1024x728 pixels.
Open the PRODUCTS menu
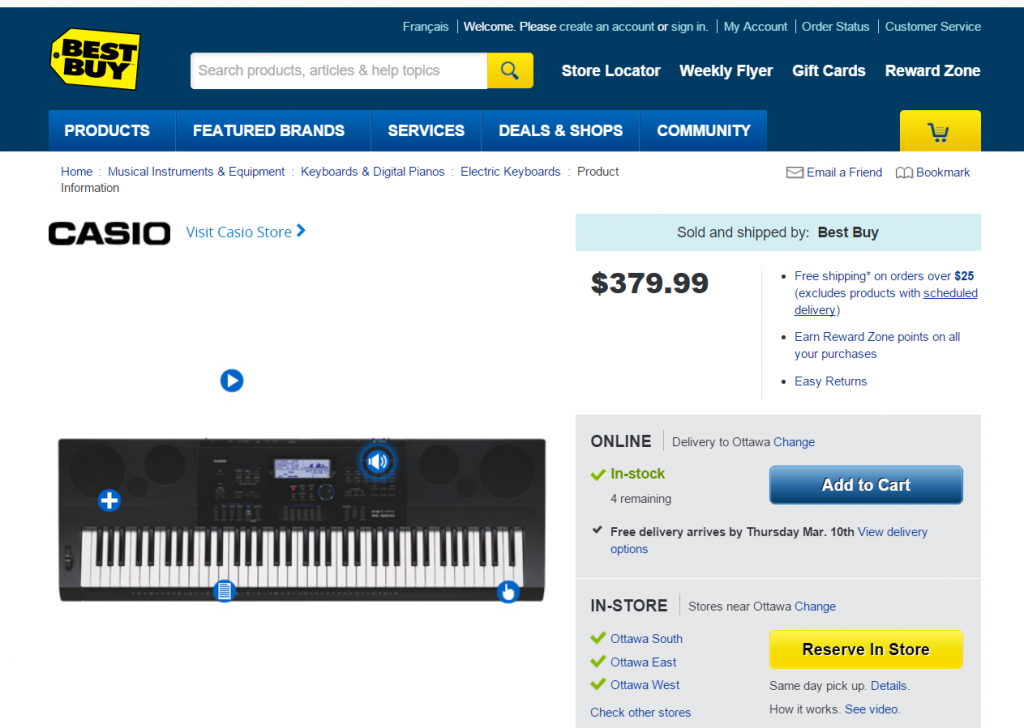[107, 131]
